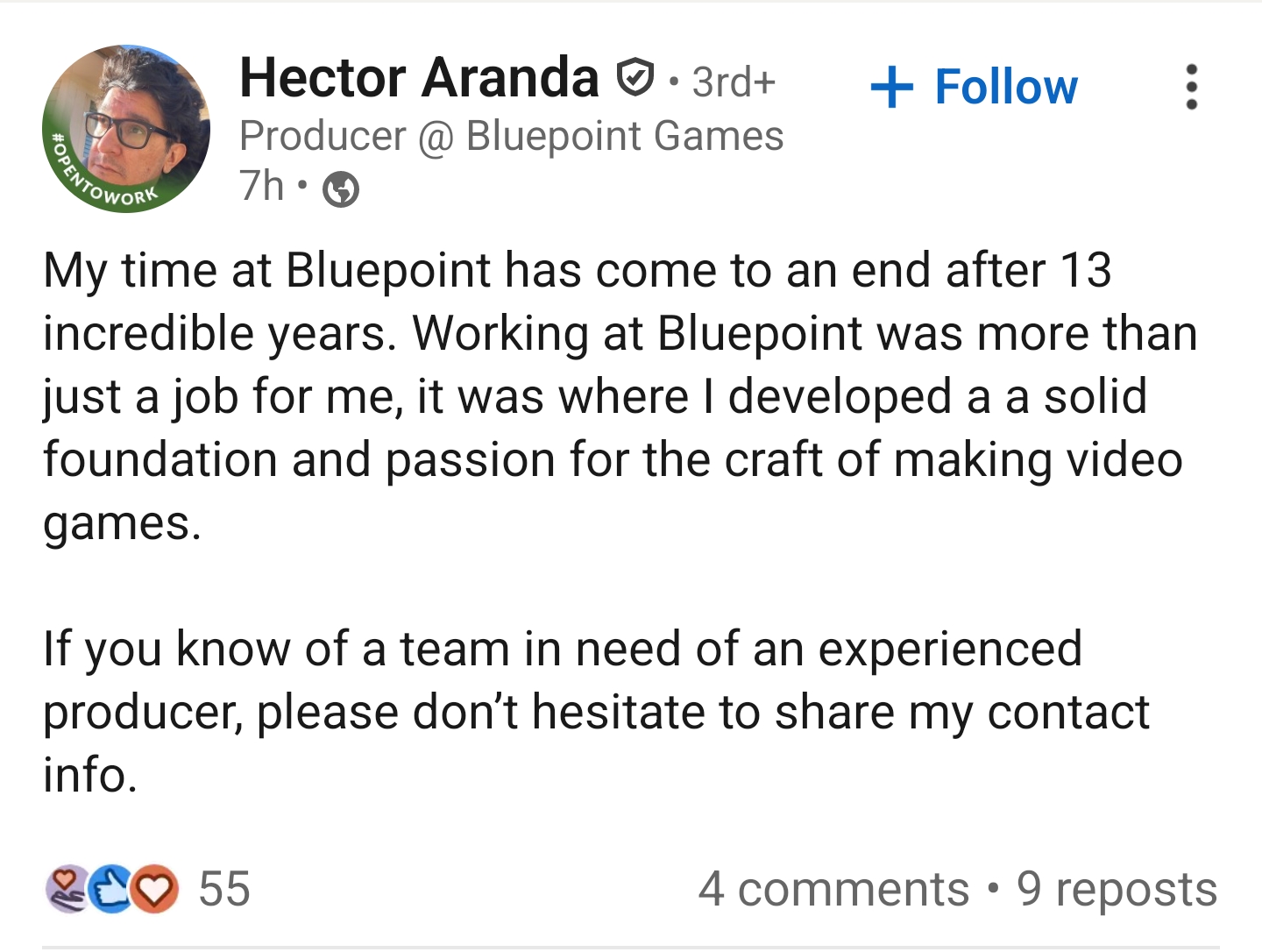This screenshot has width=1262, height=952.
Task: Open the 55 reactions list
Action: pyautogui.click(x=224, y=888)
